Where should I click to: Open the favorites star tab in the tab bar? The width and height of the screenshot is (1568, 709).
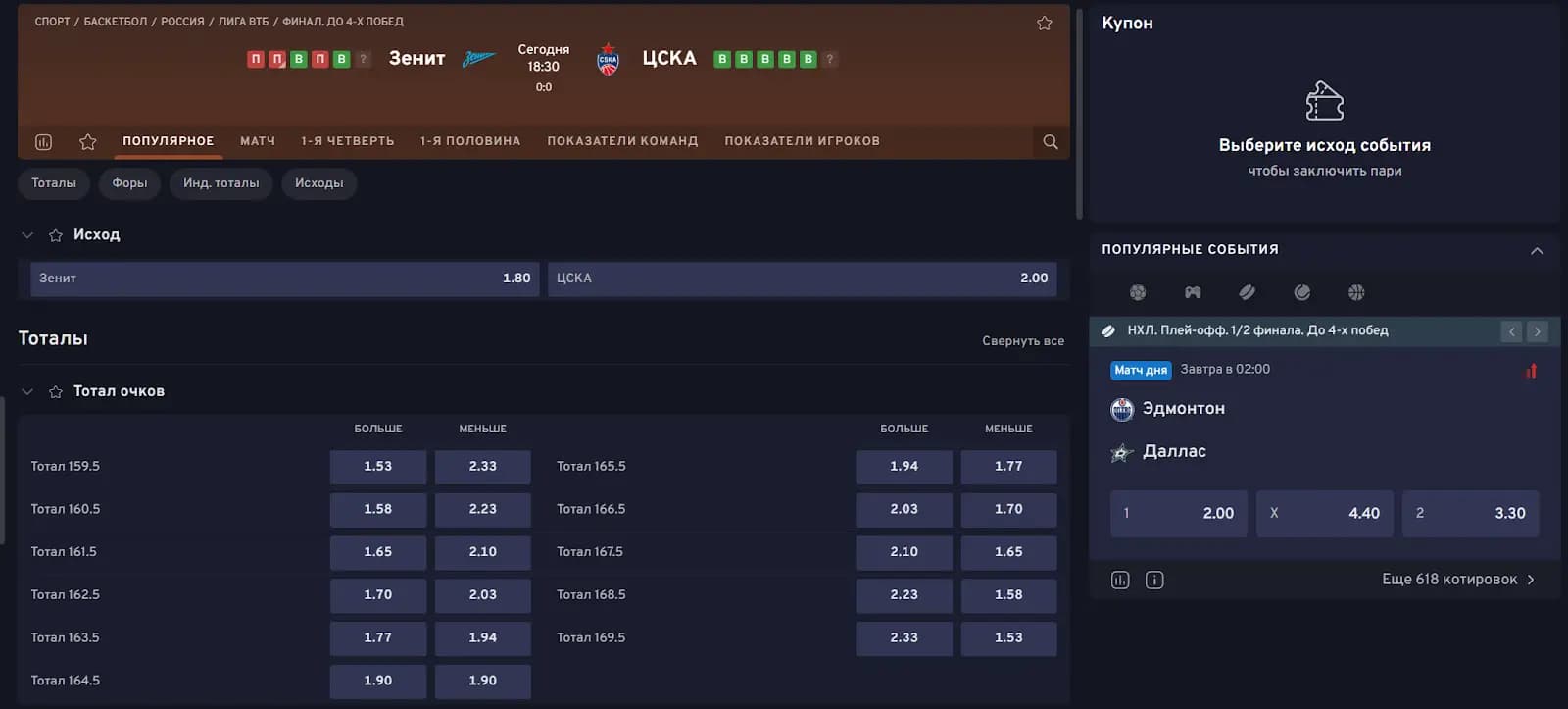point(87,142)
